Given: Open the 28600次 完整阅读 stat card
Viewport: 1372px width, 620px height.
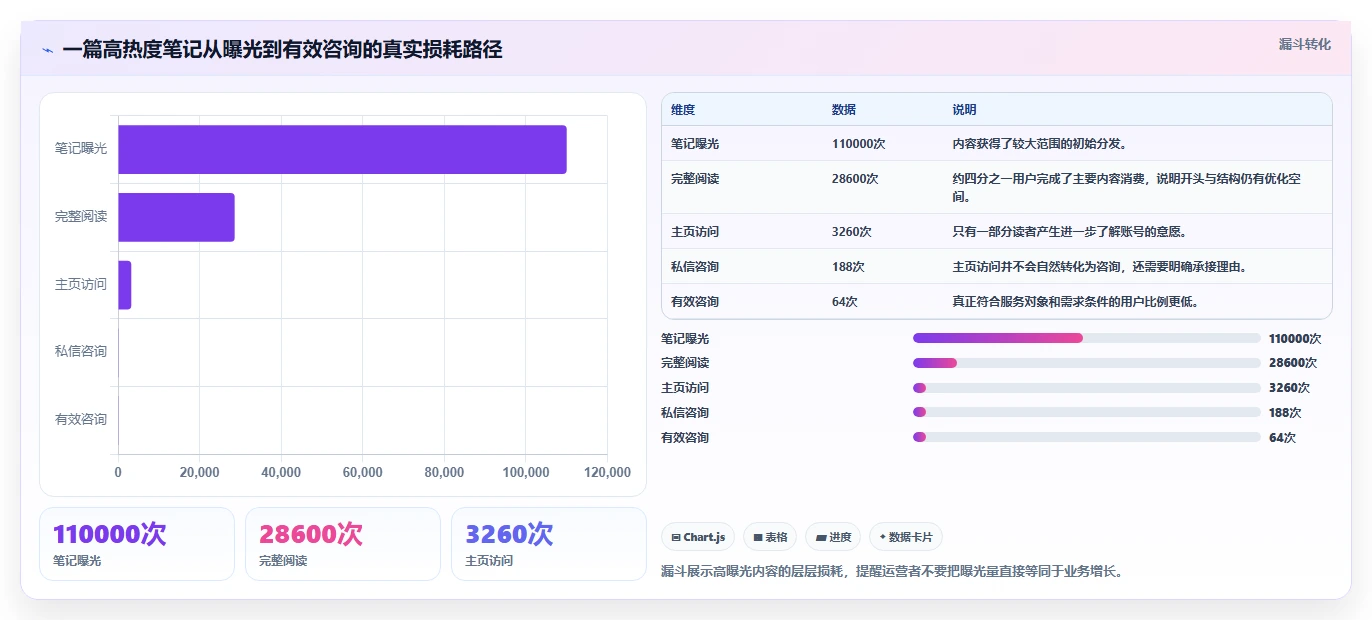Looking at the screenshot, I should (x=343, y=544).
